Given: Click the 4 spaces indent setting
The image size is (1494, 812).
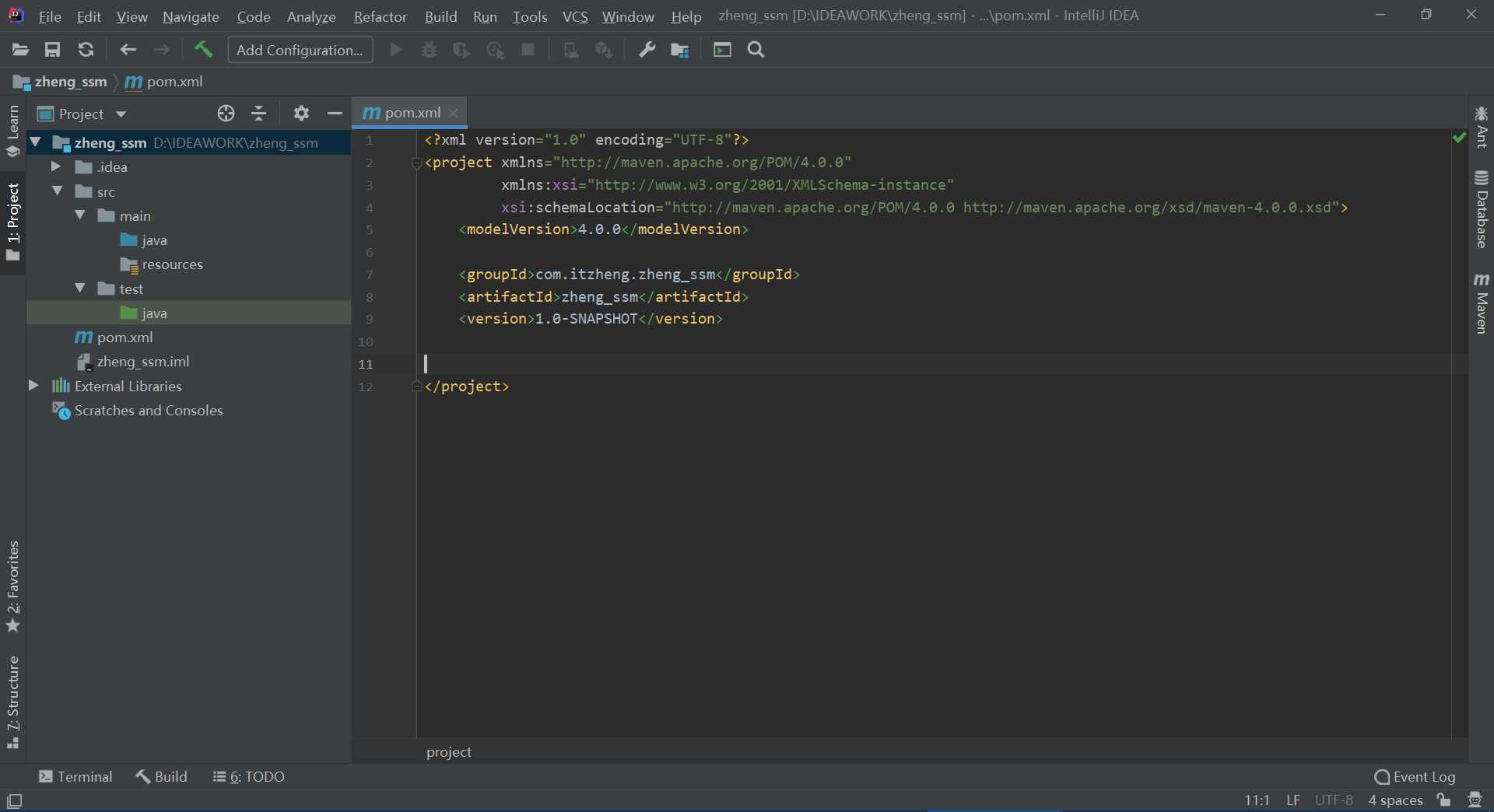Looking at the screenshot, I should pos(1395,800).
